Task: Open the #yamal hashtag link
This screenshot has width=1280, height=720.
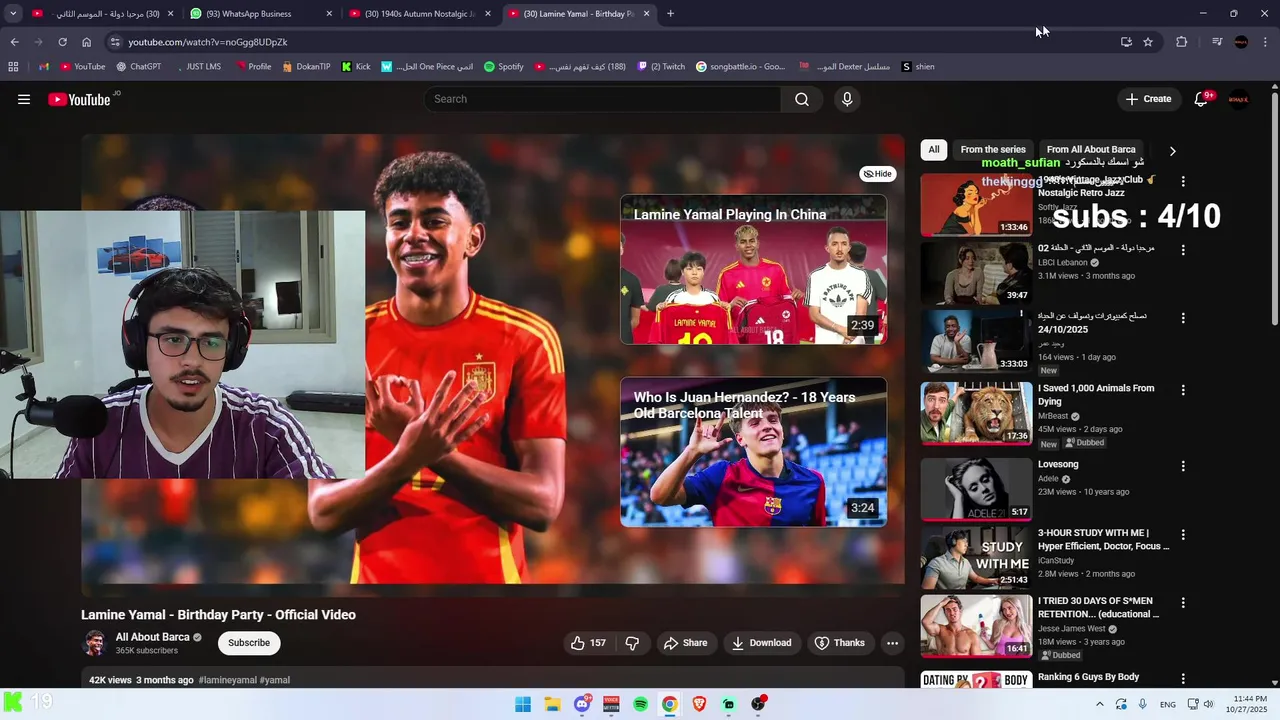Action: 275,680
